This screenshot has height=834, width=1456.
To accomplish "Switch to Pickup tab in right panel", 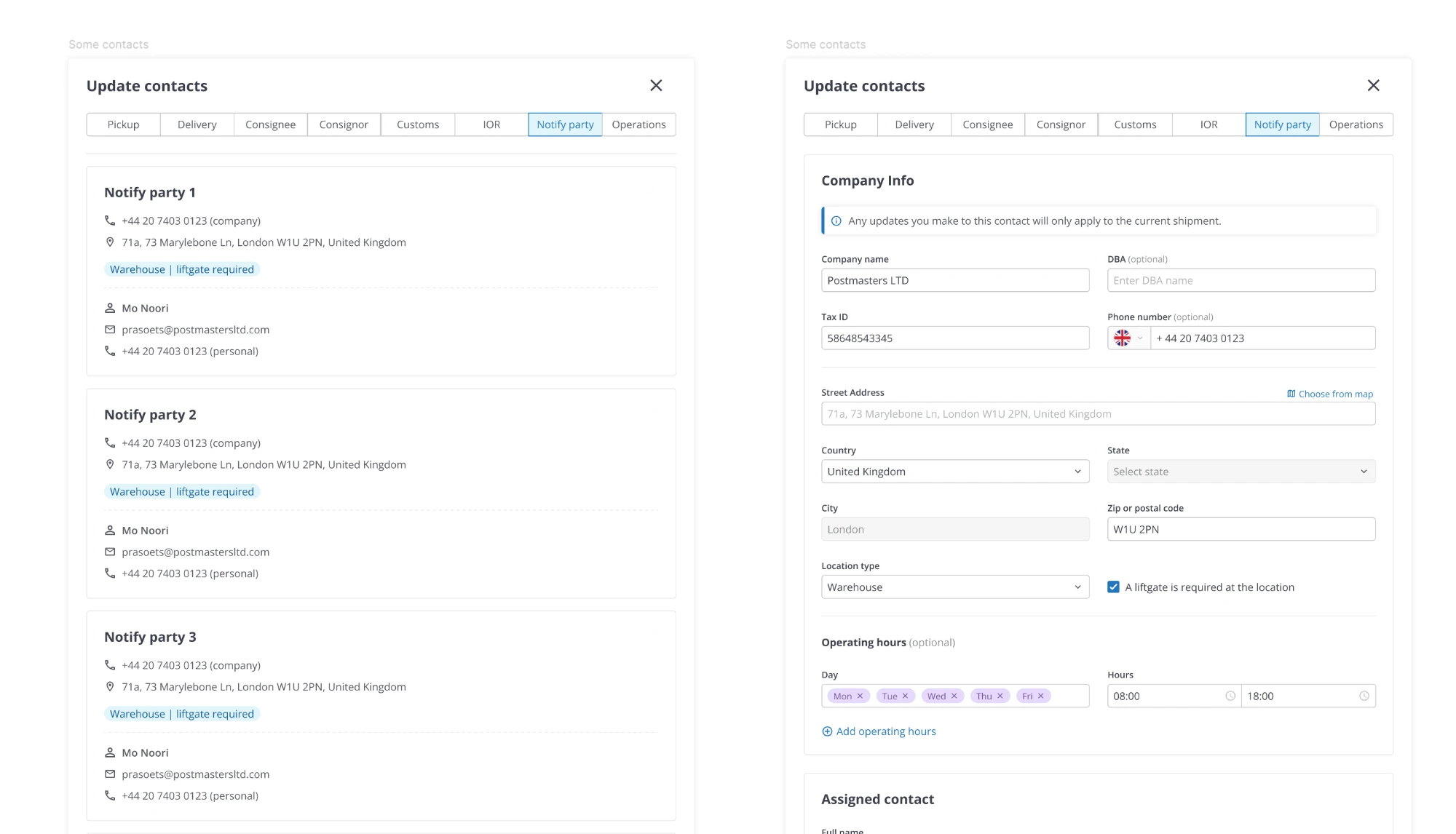I will click(x=840, y=124).
